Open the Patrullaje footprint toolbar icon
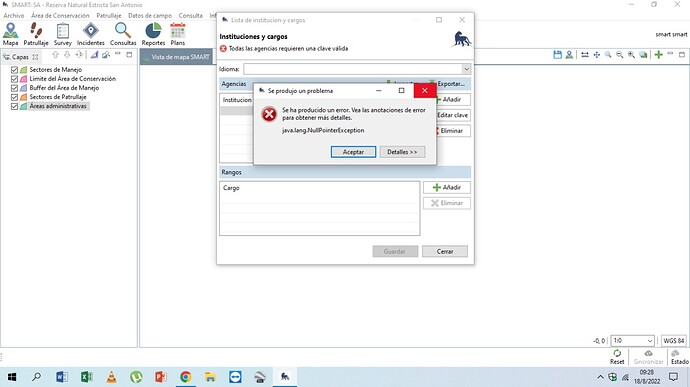 (x=36, y=34)
